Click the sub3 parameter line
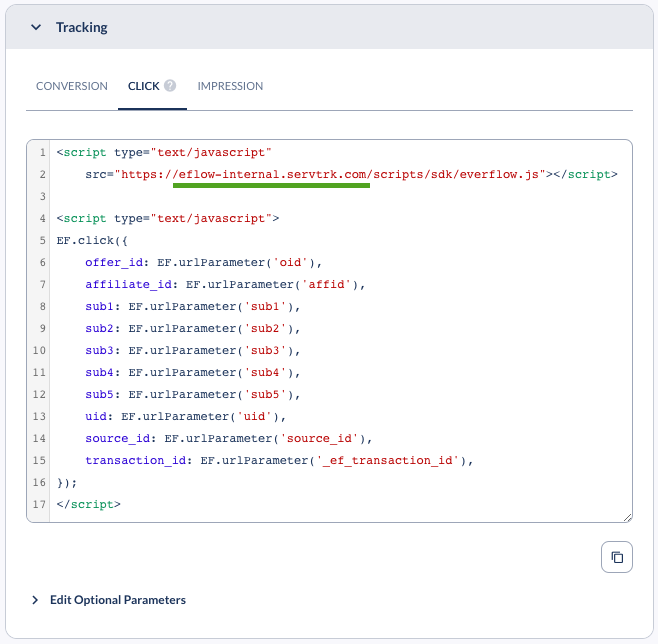 193,351
